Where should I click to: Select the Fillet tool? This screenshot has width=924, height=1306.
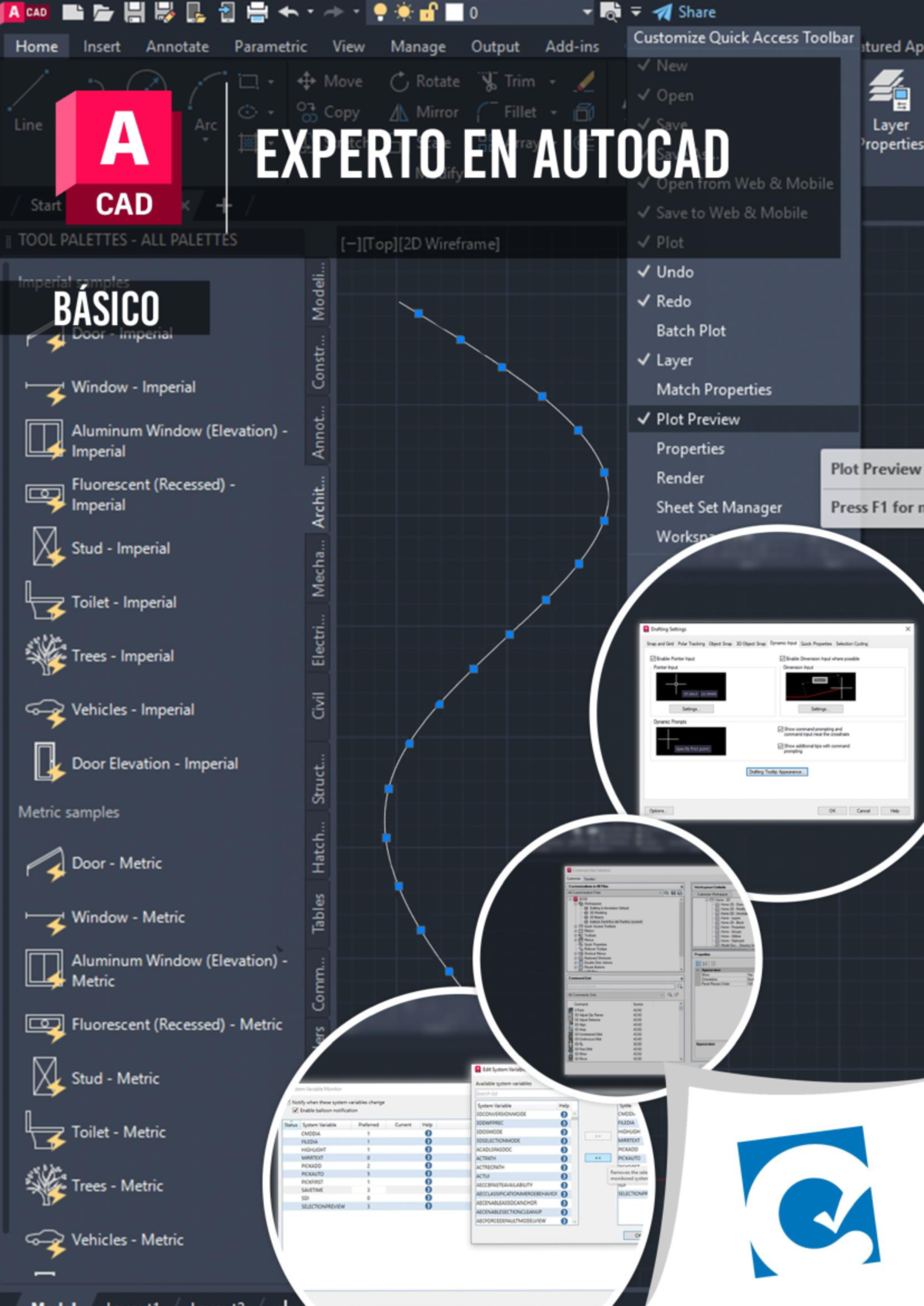coord(507,112)
